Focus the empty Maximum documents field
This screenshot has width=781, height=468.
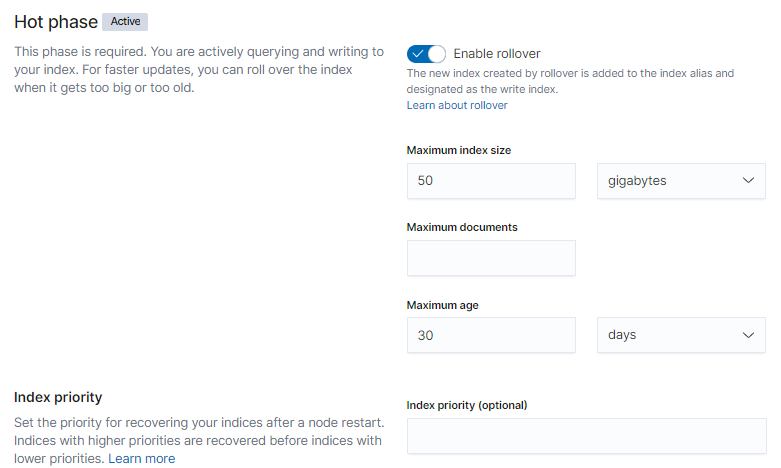[x=491, y=258]
